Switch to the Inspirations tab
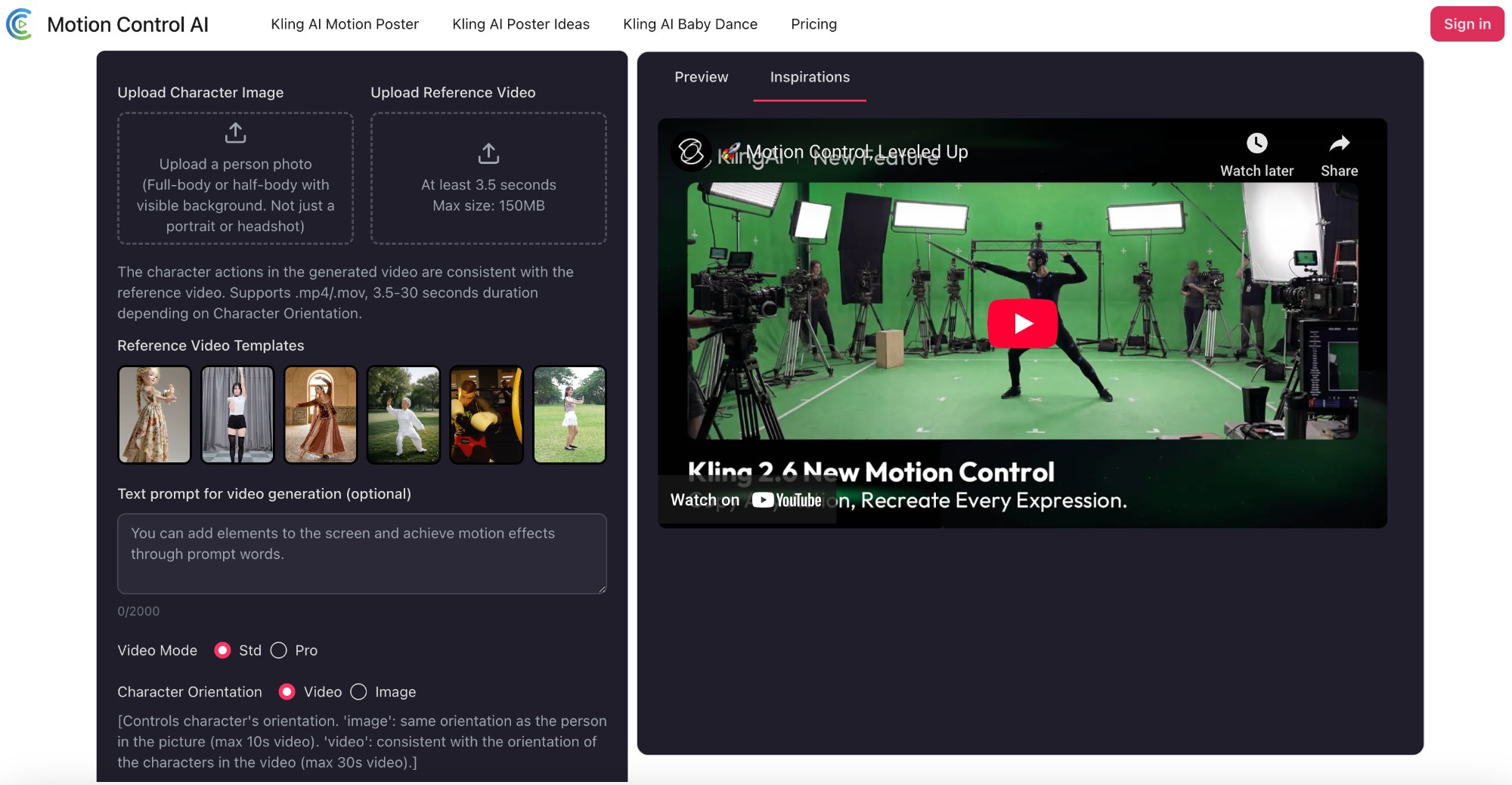 [810, 77]
